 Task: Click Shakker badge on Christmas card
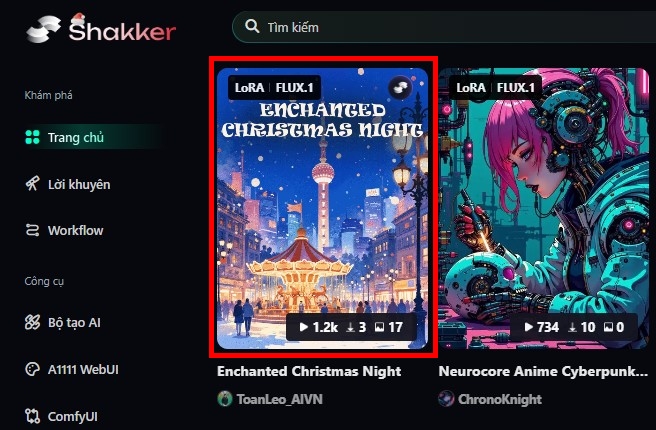(400, 87)
